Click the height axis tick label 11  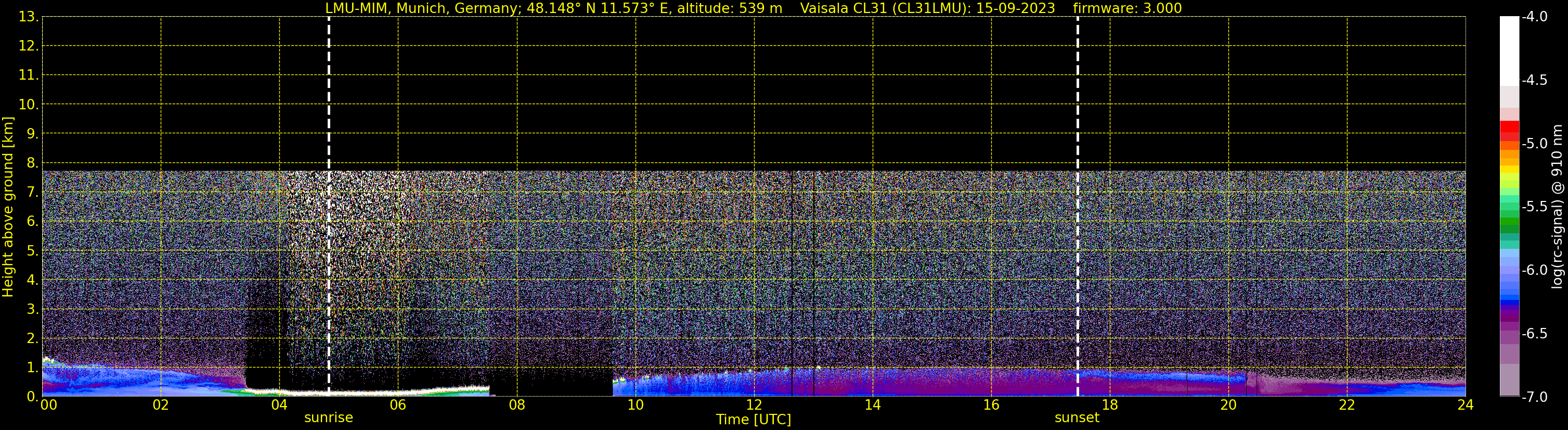28,75
